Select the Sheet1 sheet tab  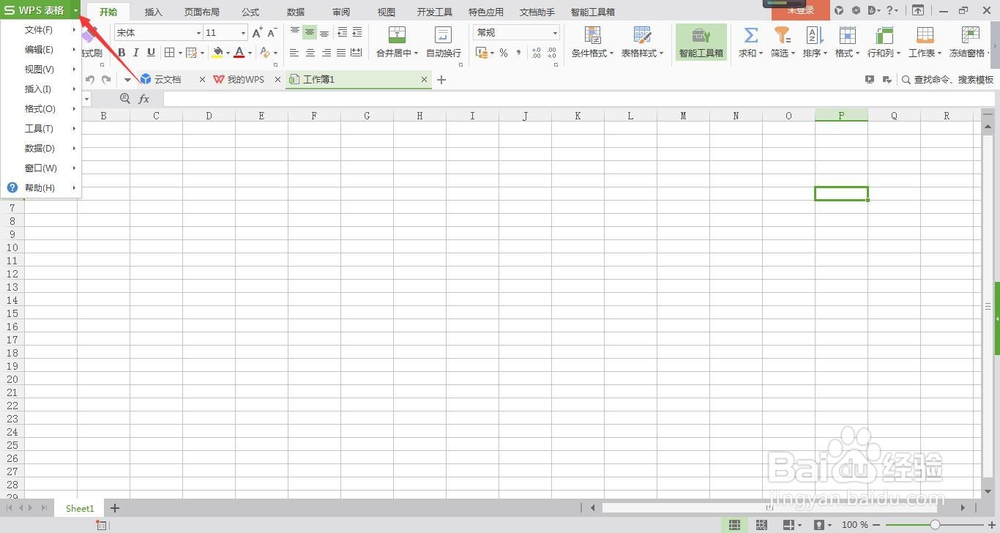(x=80, y=508)
